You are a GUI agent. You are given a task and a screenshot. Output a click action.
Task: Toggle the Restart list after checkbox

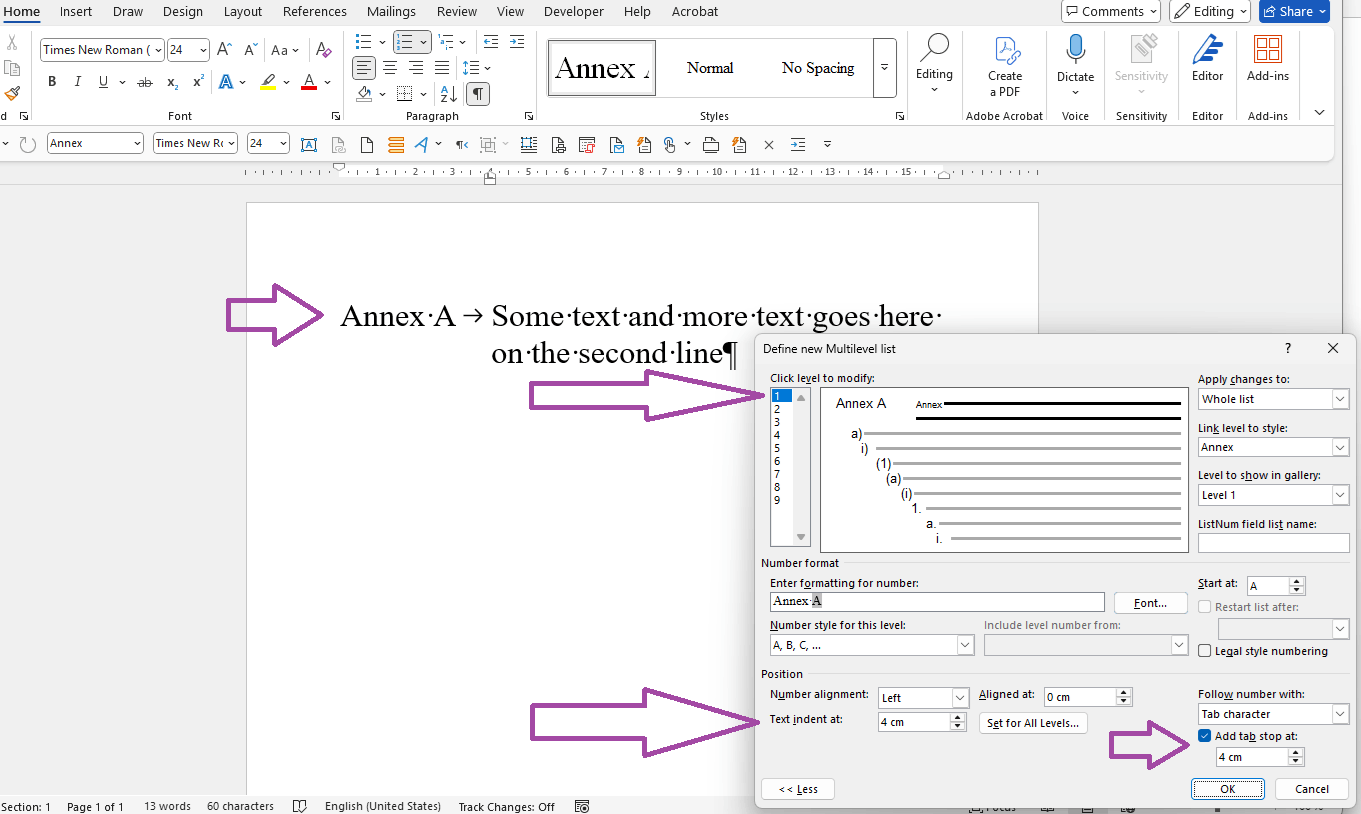1204,606
